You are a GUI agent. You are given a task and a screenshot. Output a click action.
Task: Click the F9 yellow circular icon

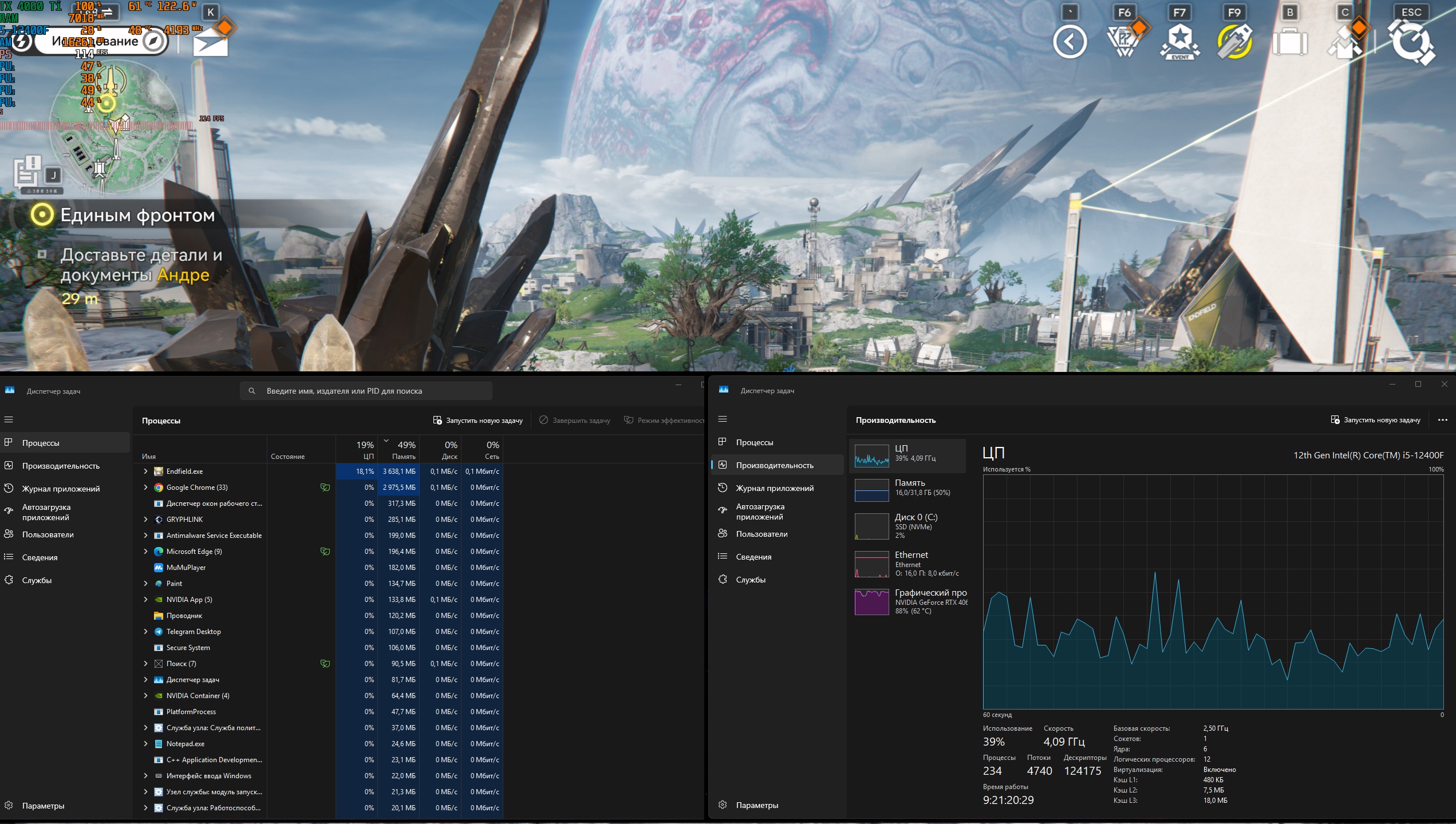tap(1234, 42)
